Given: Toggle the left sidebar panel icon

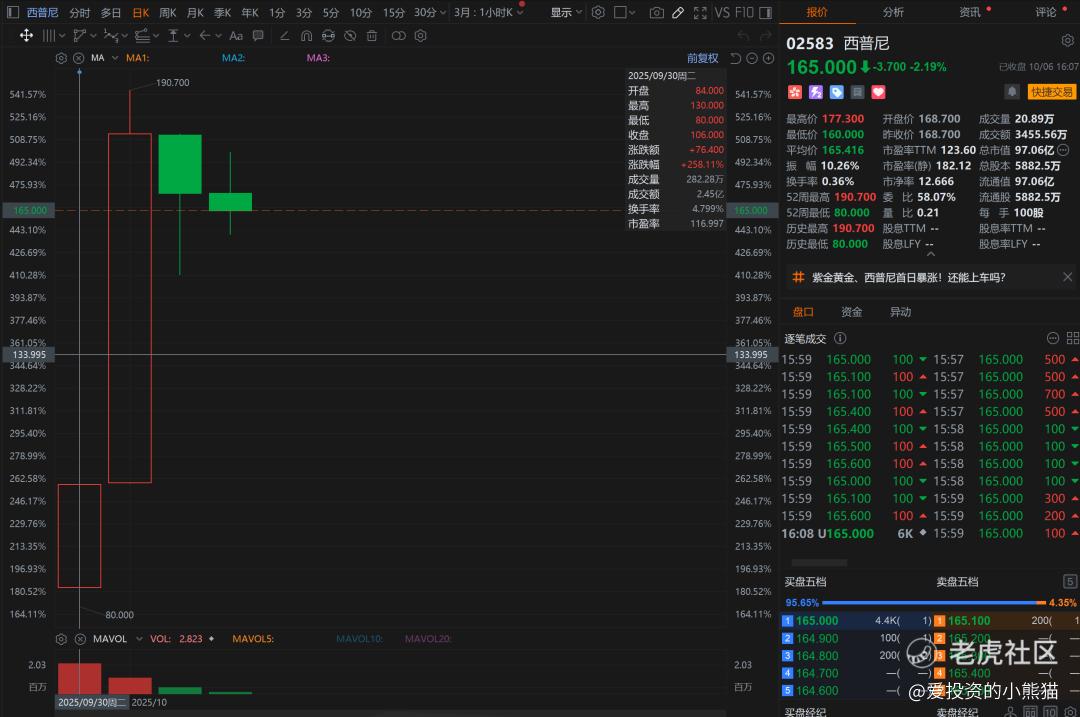Looking at the screenshot, I should click(x=12, y=12).
